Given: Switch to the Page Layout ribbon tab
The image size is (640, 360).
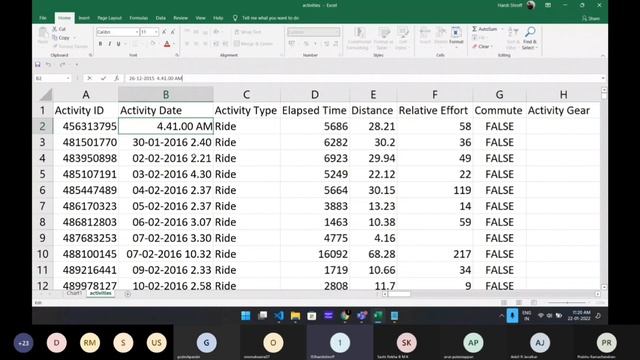Looking at the screenshot, I should [109, 18].
